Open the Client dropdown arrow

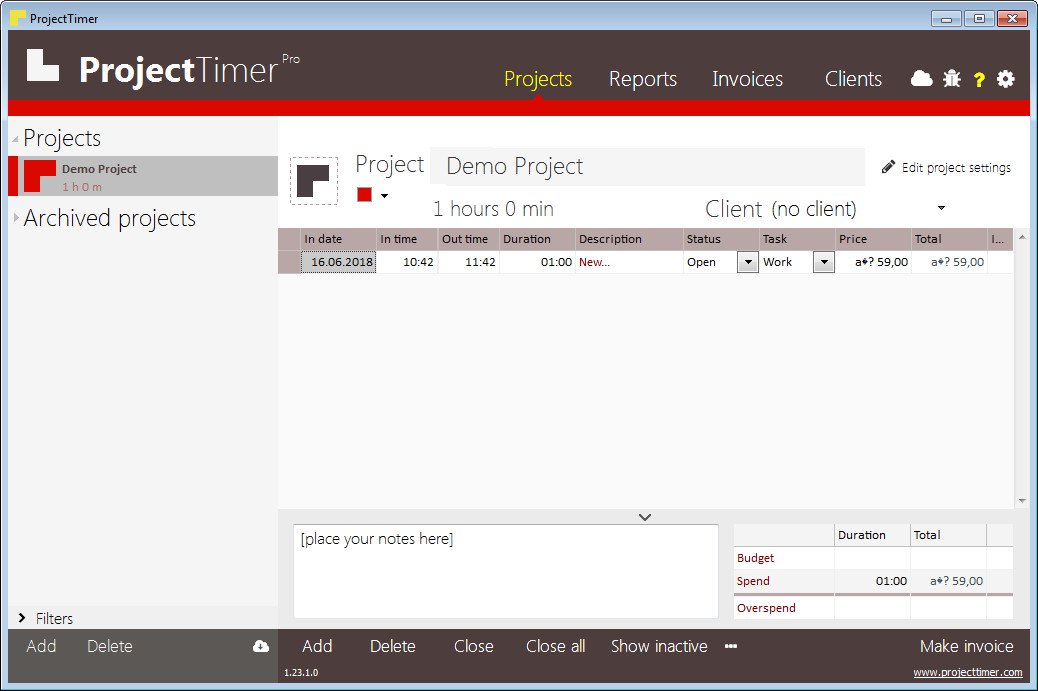point(941,208)
